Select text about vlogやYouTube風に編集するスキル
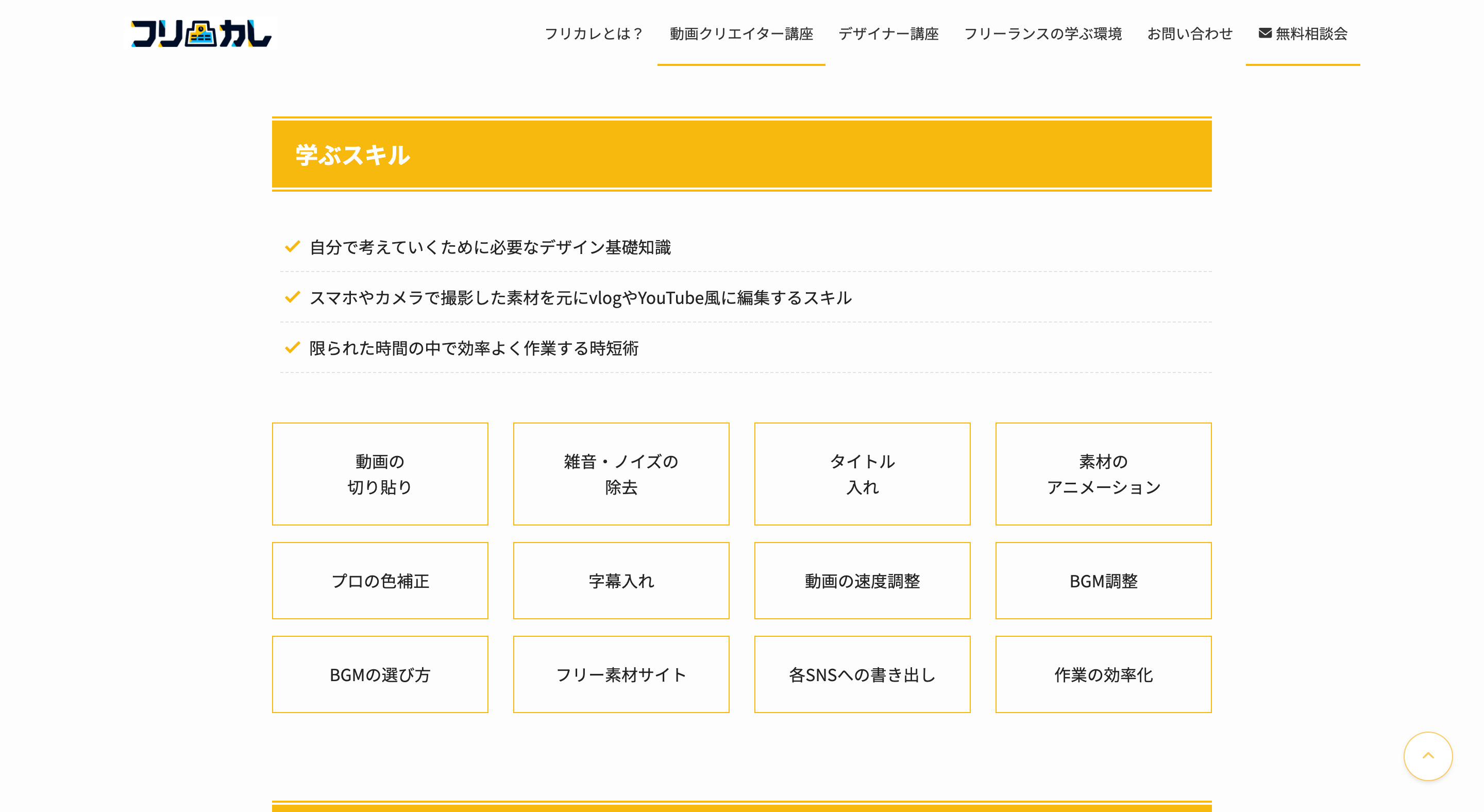 pyautogui.click(x=581, y=298)
